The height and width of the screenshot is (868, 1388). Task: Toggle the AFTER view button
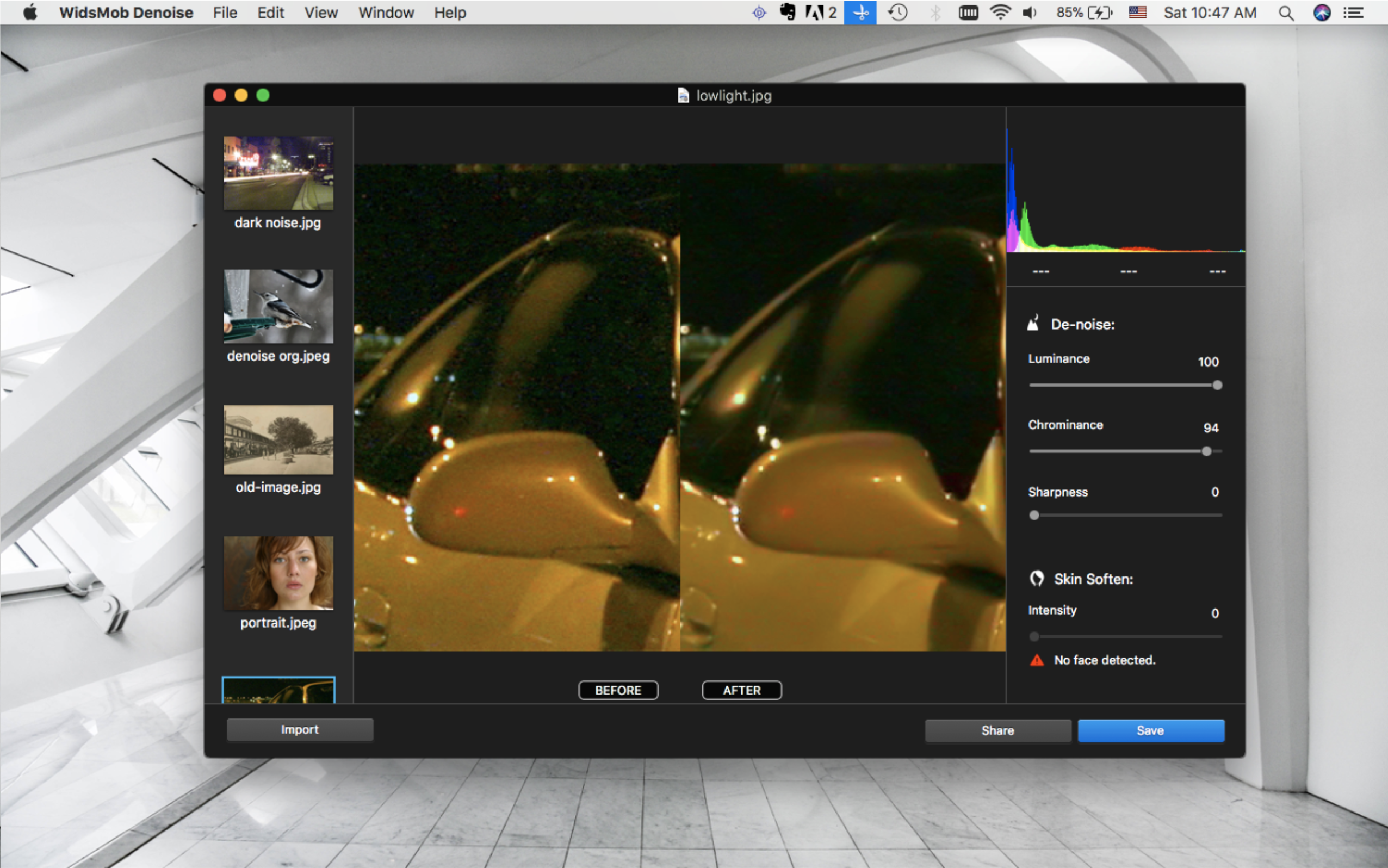coord(741,690)
